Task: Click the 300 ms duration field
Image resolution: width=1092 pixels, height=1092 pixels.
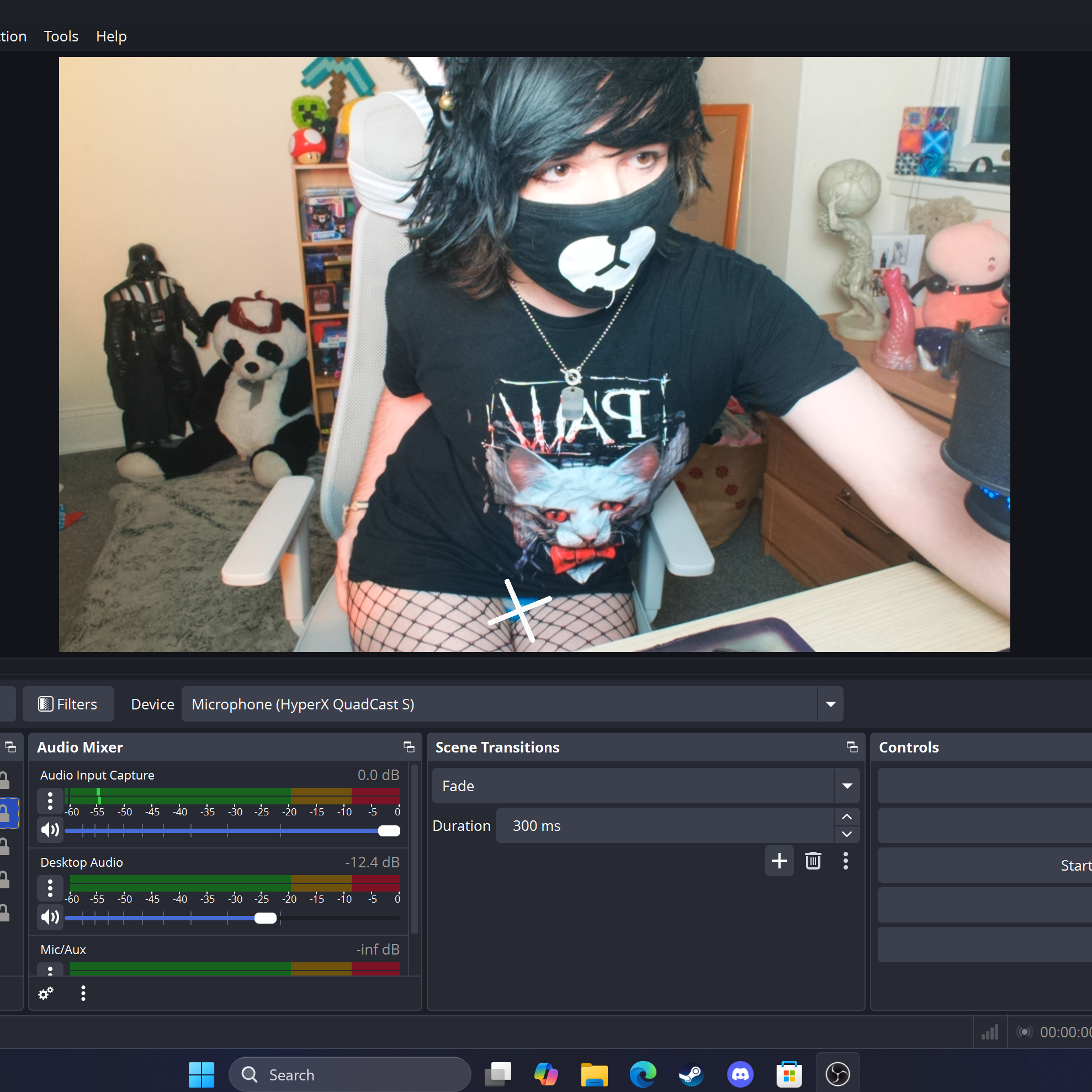Action: click(665, 825)
